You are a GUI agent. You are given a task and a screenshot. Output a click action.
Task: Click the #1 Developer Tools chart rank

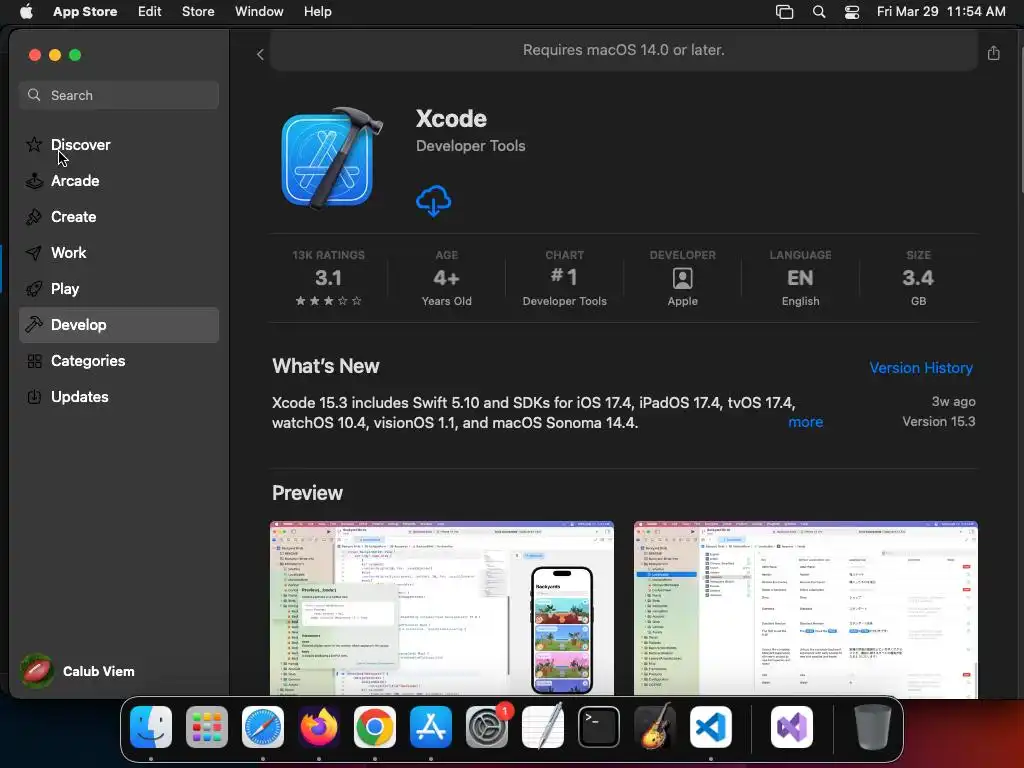click(x=564, y=278)
